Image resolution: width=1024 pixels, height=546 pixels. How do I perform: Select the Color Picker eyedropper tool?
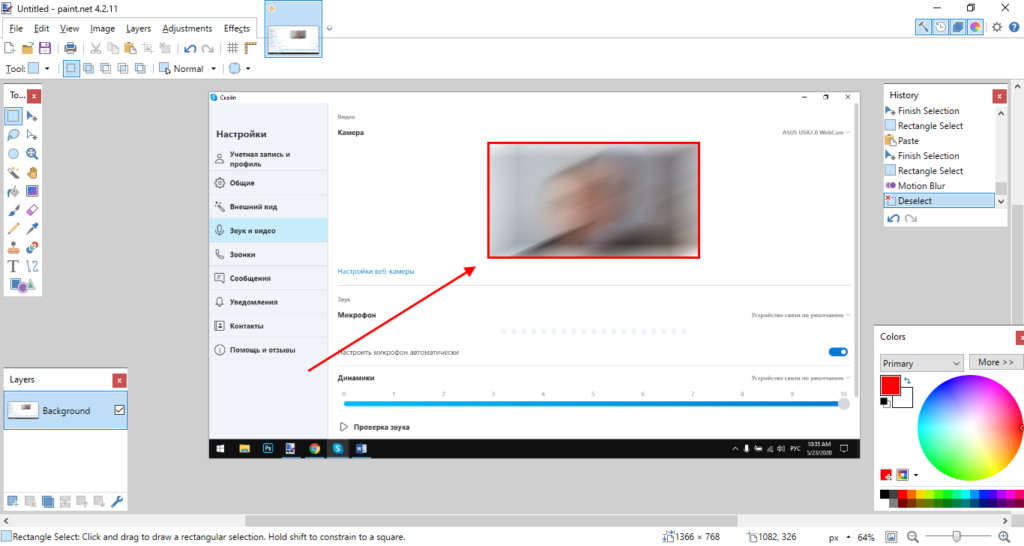33,228
